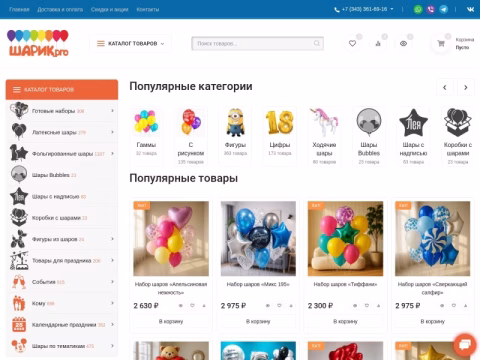Open WhatsApp chat icon in header
Screen dimensions: 480x360
pyautogui.click(x=418, y=9)
